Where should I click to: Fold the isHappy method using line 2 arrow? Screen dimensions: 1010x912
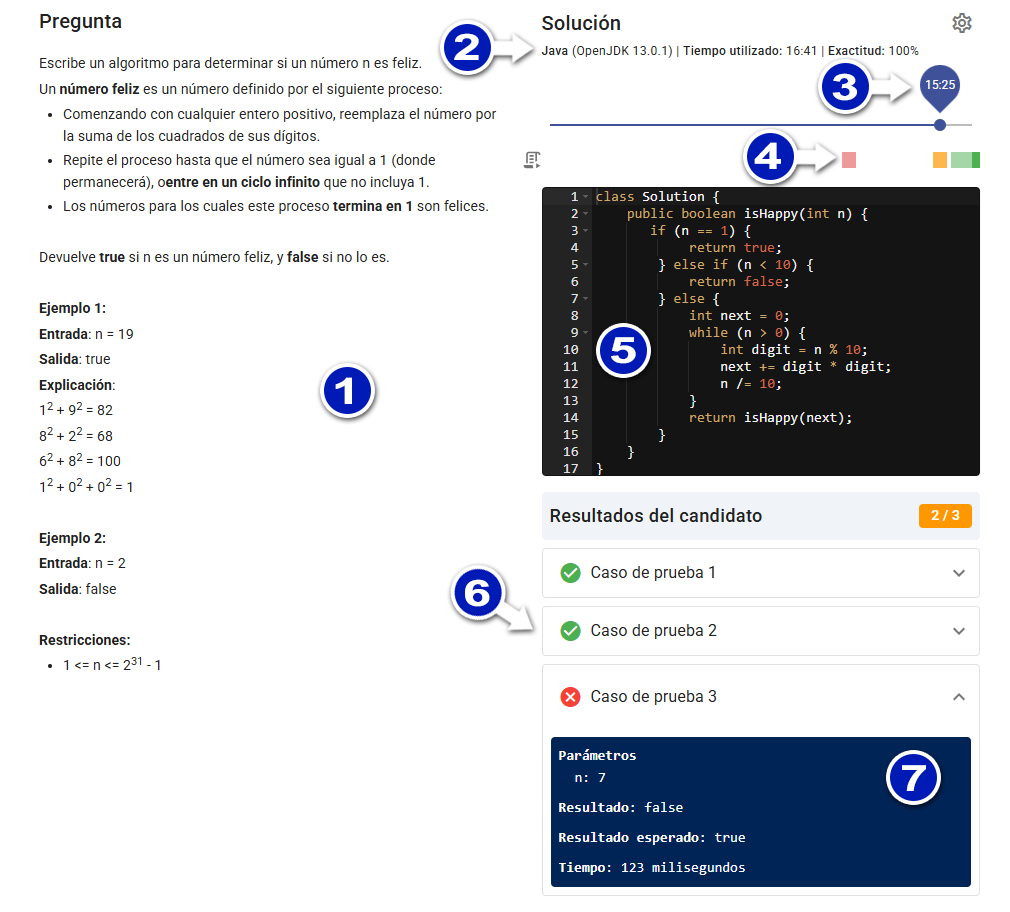tap(585, 214)
